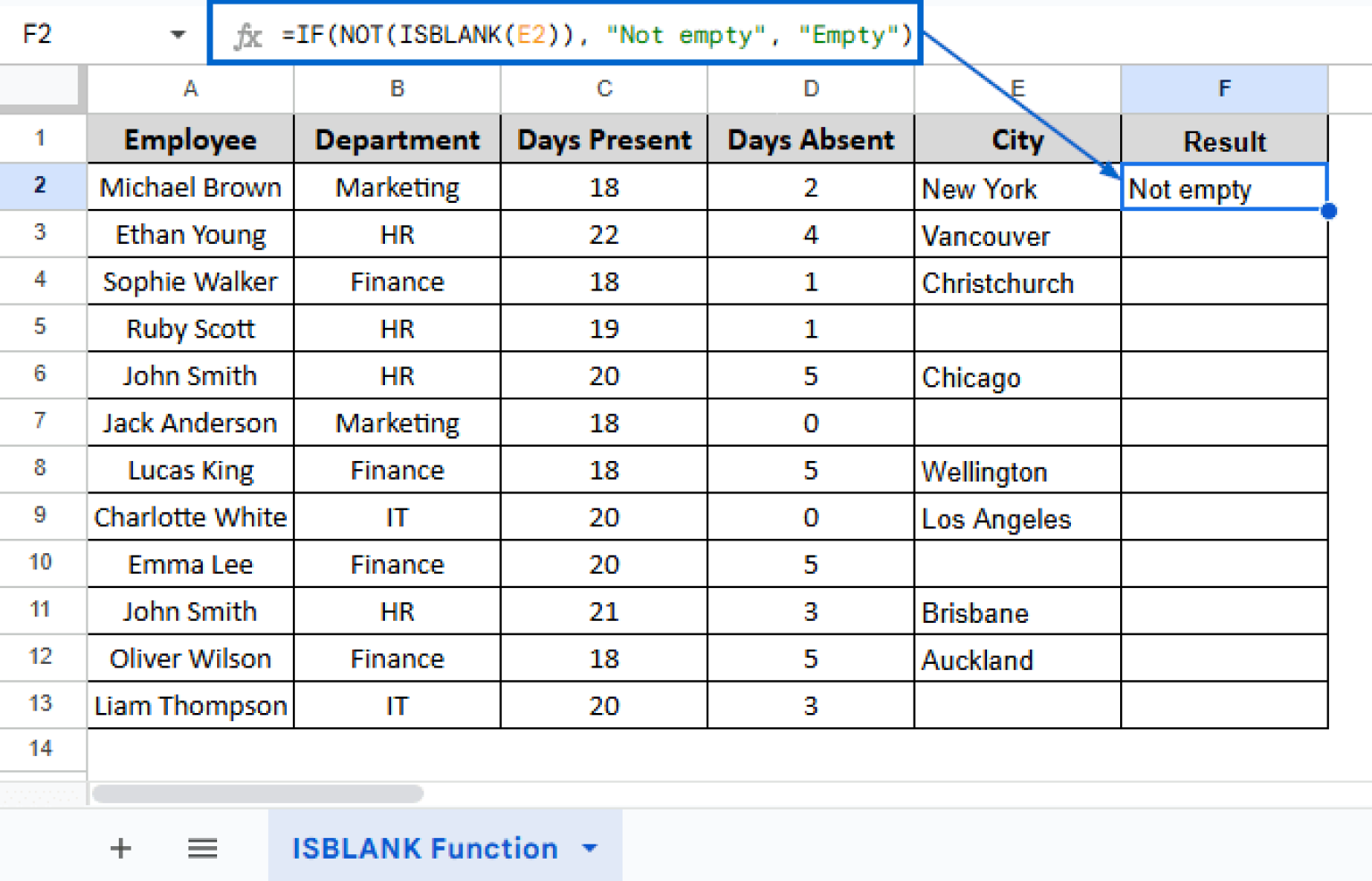The width and height of the screenshot is (1372, 881).
Task: Click the blue fill handle on cell F2
Action: pyautogui.click(x=1328, y=211)
